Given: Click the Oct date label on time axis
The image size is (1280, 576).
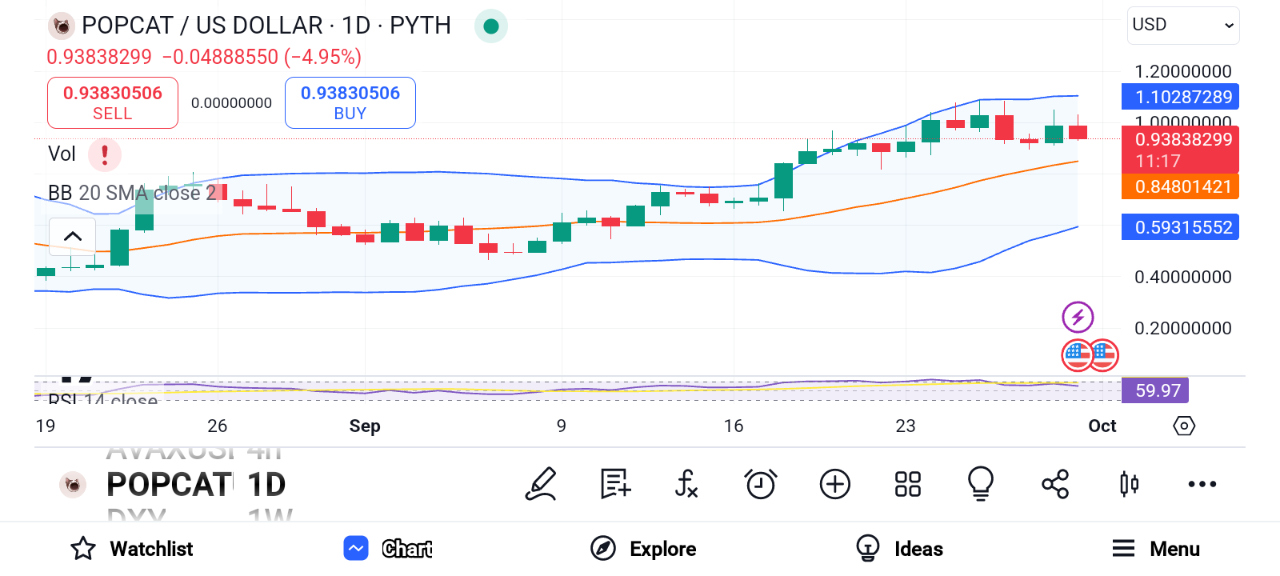Looking at the screenshot, I should pos(1102,426).
